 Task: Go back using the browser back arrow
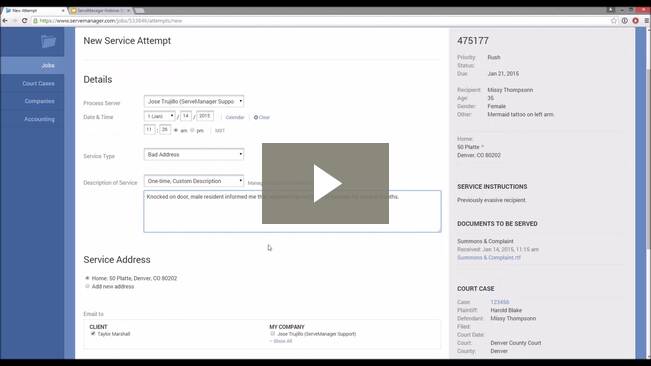click(x=5, y=21)
